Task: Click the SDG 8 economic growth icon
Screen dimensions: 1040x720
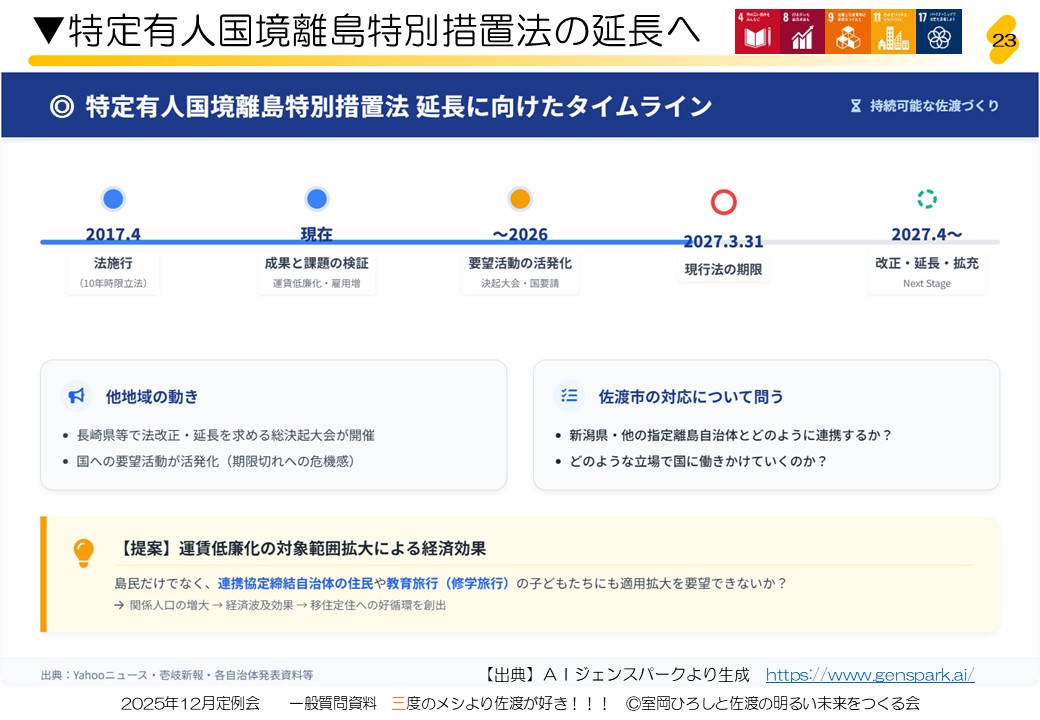Action: coord(802,31)
